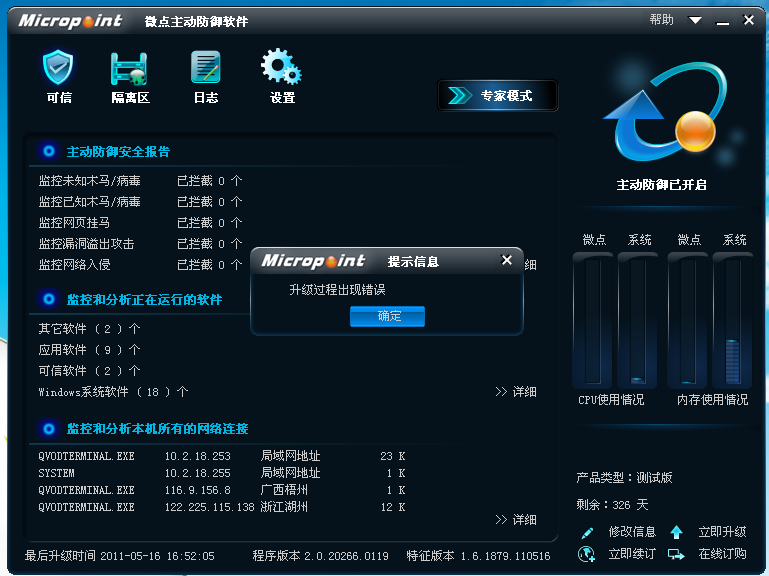Select QVODTERMINAL.EXE row for 广西梧州
Image resolution: width=769 pixels, height=576 pixels.
(222, 490)
